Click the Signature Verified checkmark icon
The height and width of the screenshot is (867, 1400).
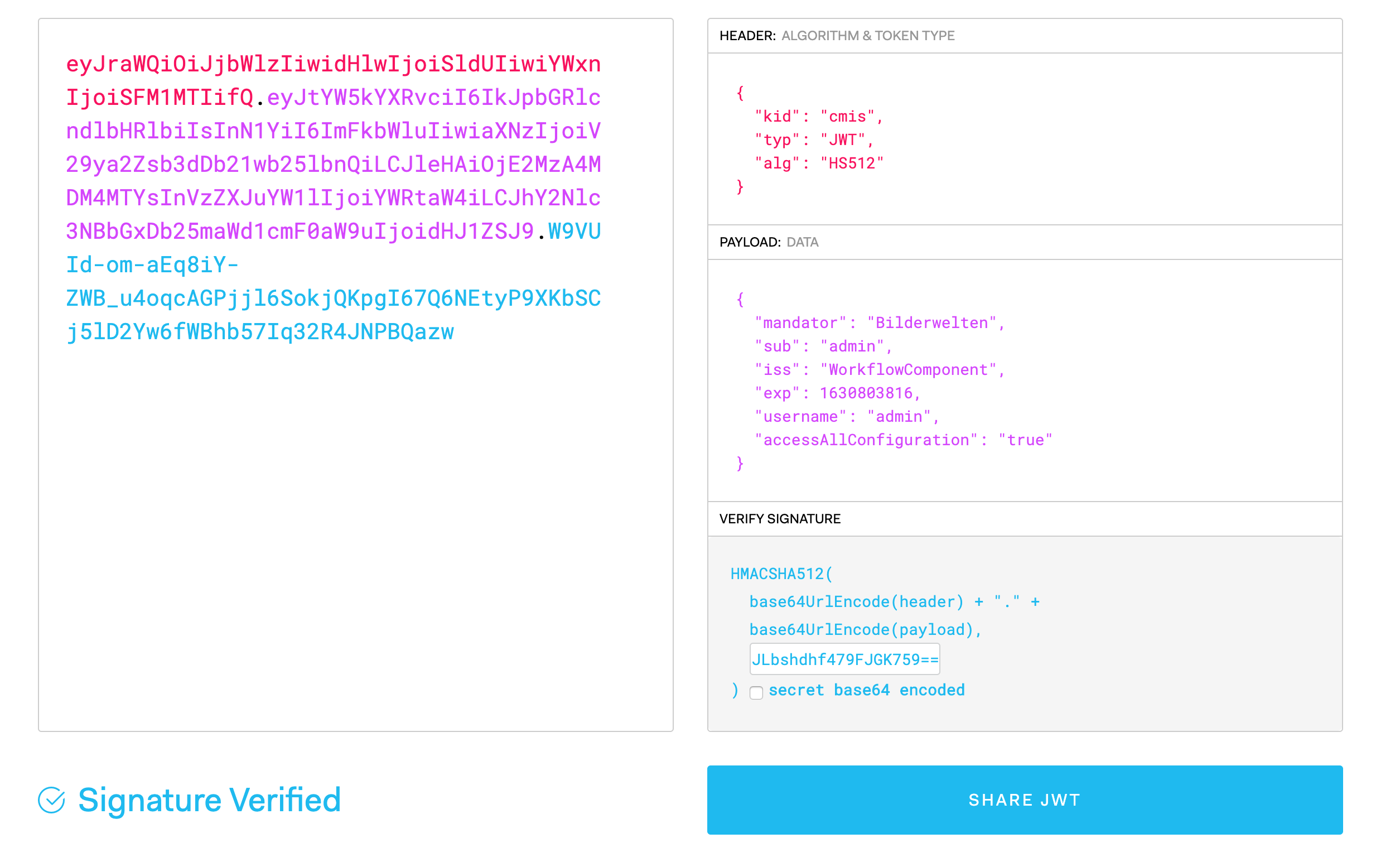52,801
